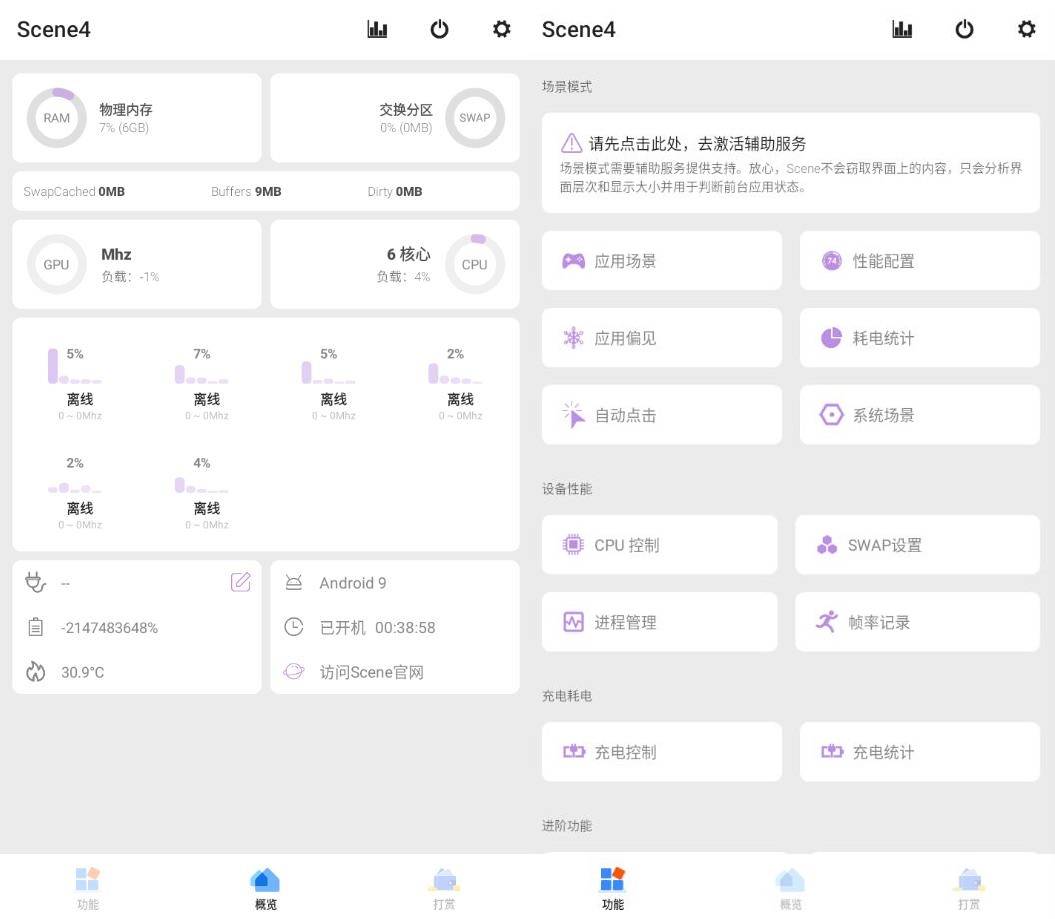Click the RAM memory usage ring

[x=56, y=117]
